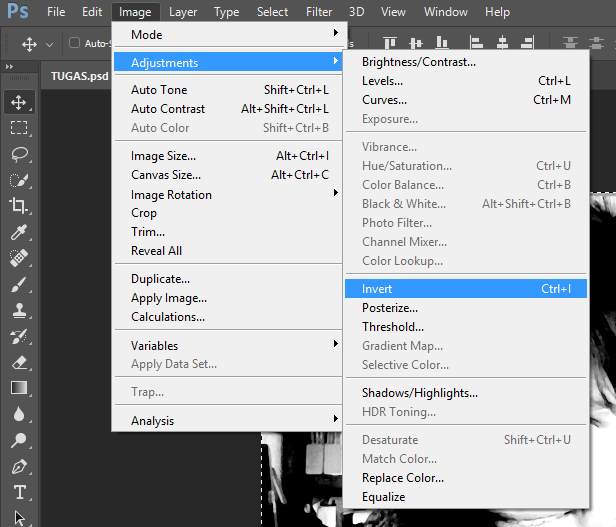Choose Auto Contrast command
This screenshot has height=527, width=616.
228,108
